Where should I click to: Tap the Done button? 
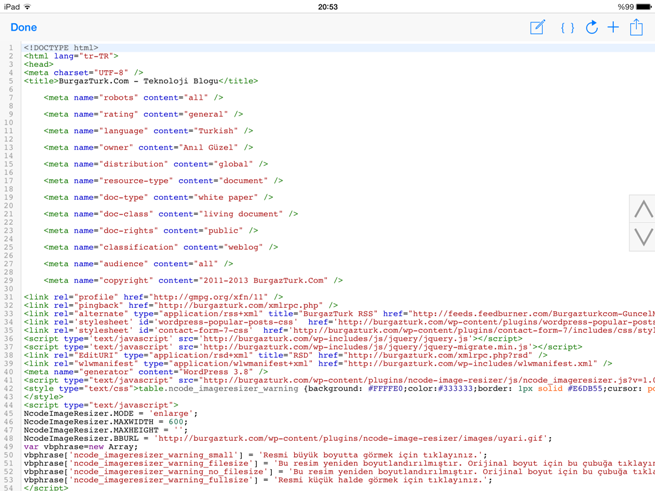(23, 28)
